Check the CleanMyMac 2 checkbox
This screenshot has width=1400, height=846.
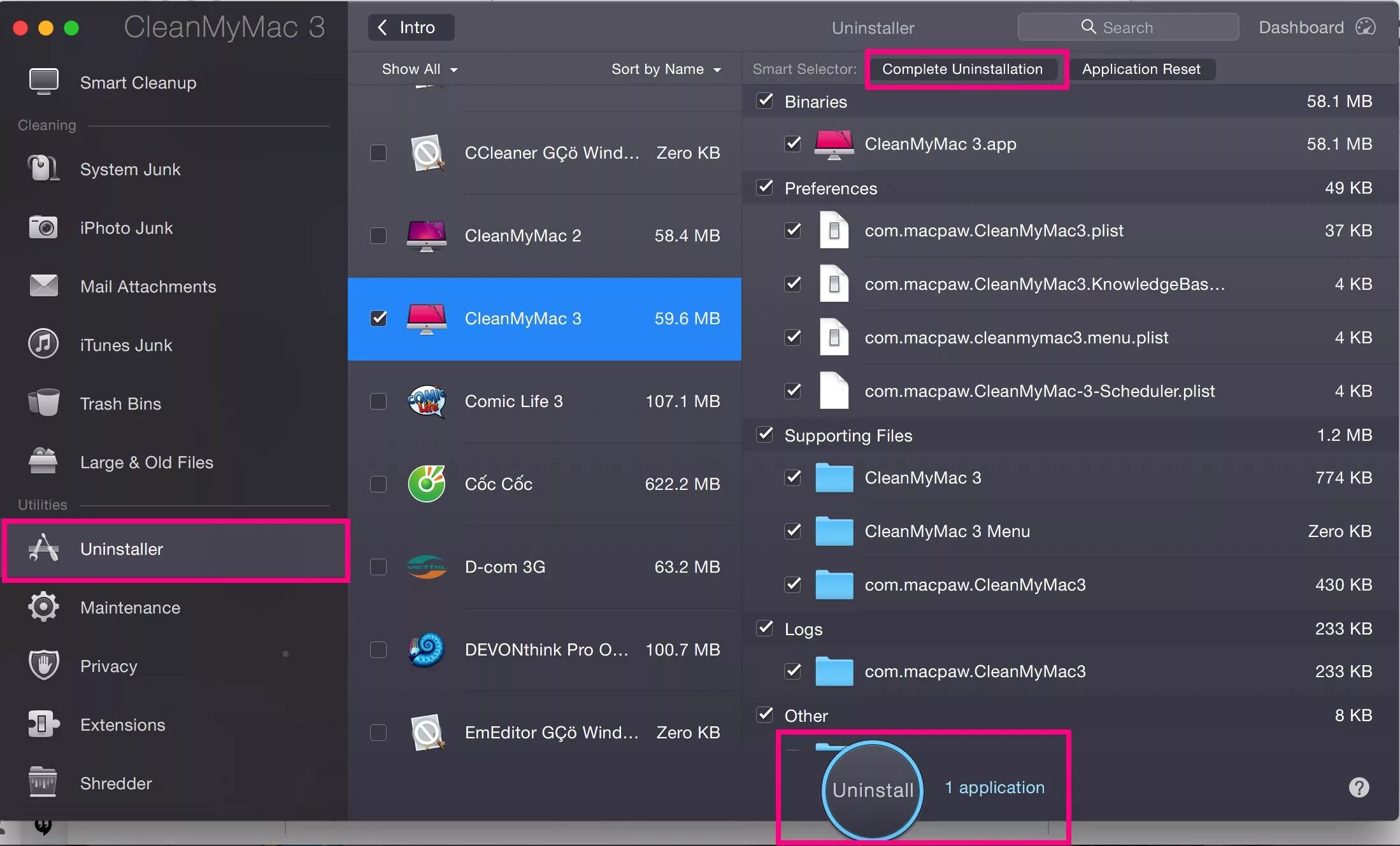[x=378, y=236]
